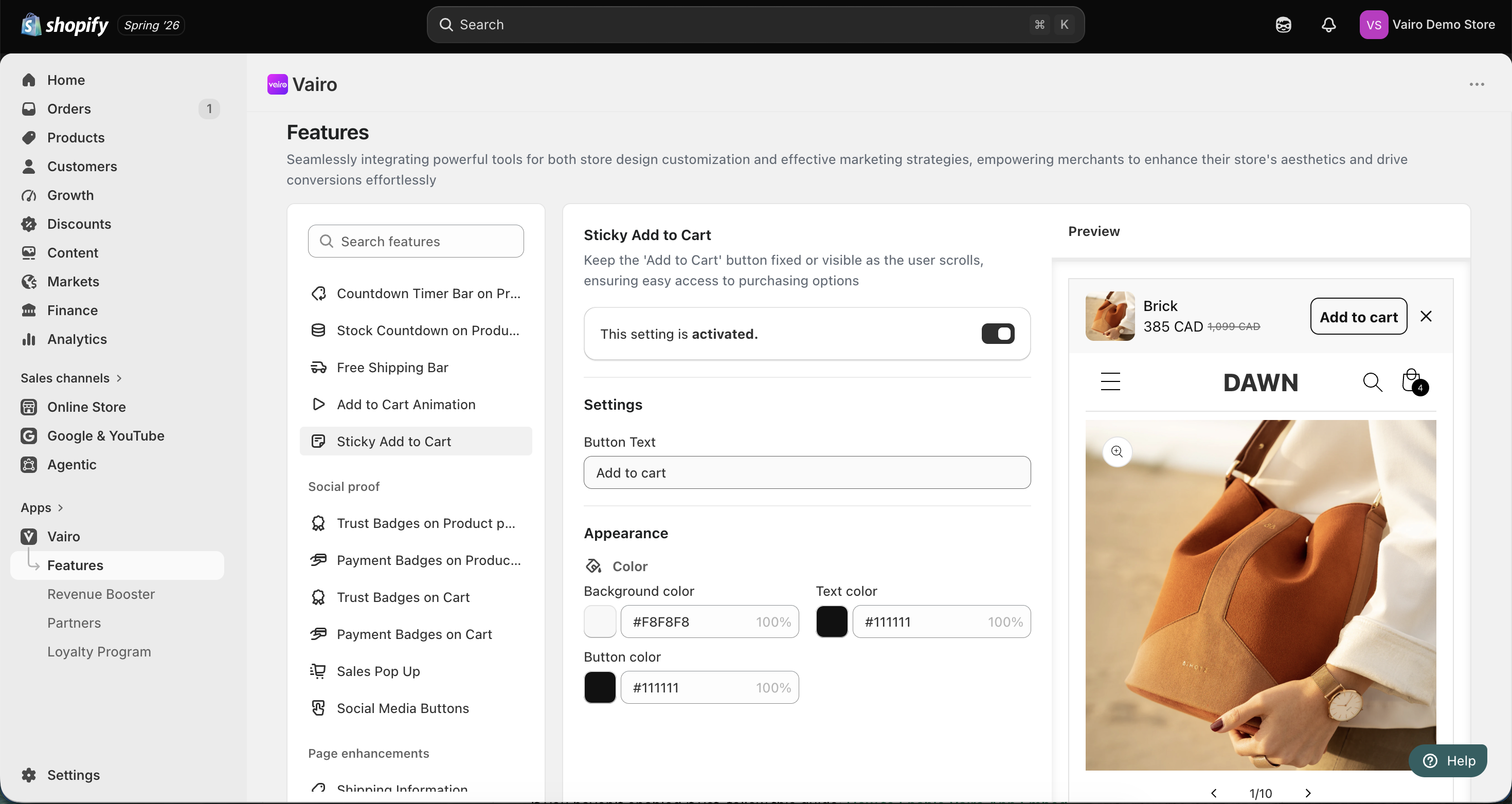Screen dimensions: 1512x804
Task: Expand the Apps section chevron
Action: (x=60, y=507)
